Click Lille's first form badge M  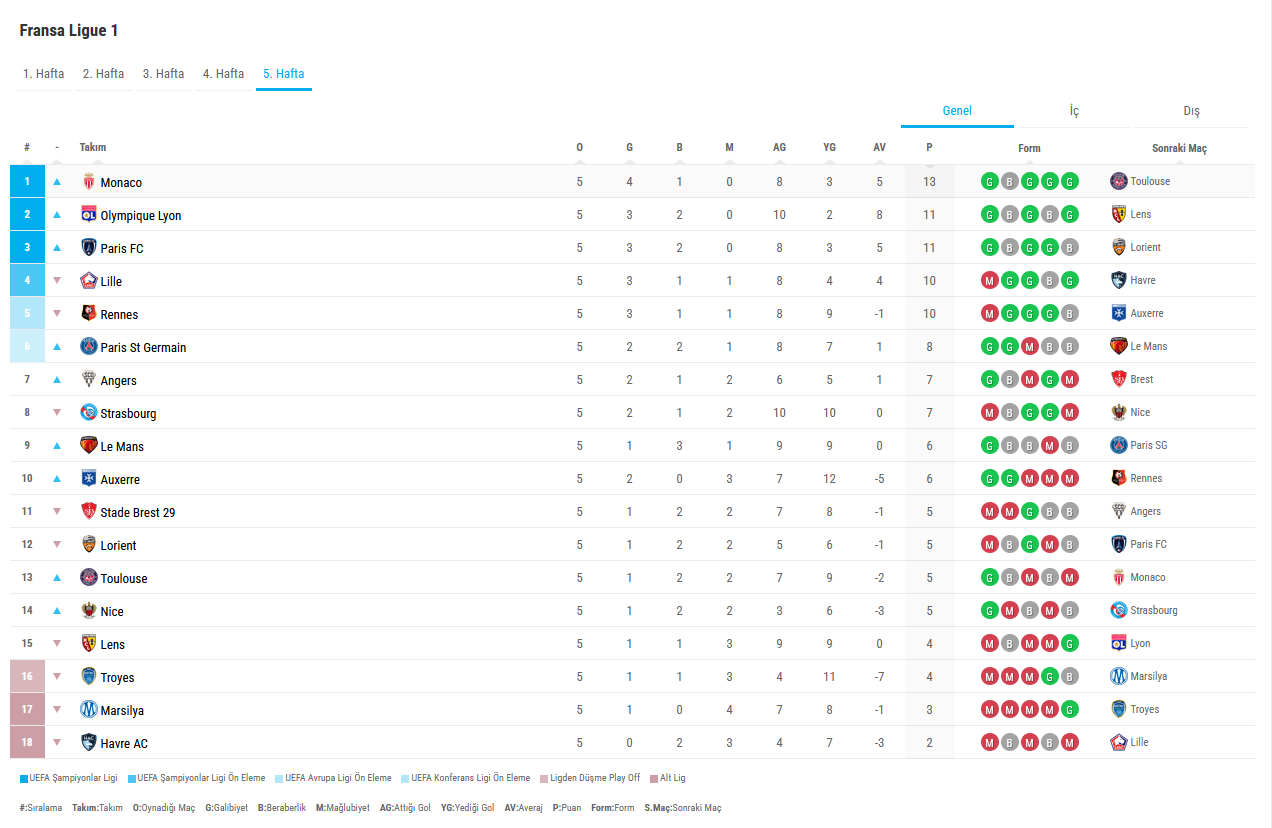coord(990,281)
